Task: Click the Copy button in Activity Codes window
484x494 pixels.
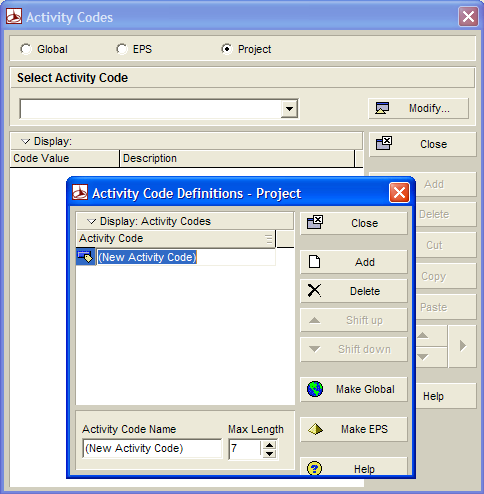Action: [446, 276]
